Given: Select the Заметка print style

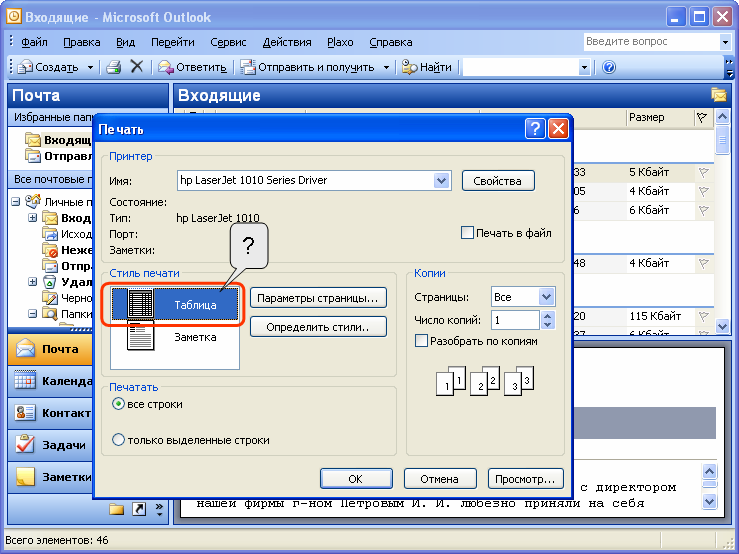Looking at the screenshot, I should pos(174,337).
